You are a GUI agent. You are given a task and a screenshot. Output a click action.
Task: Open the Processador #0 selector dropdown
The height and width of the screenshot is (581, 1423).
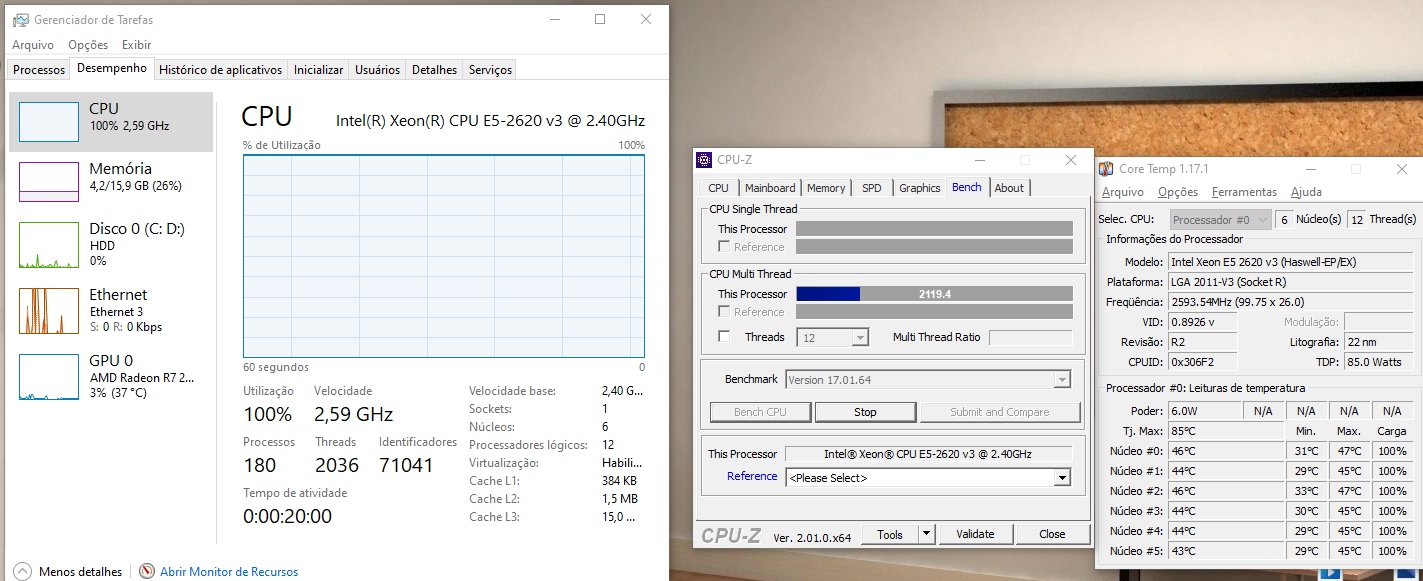(x=1220, y=220)
